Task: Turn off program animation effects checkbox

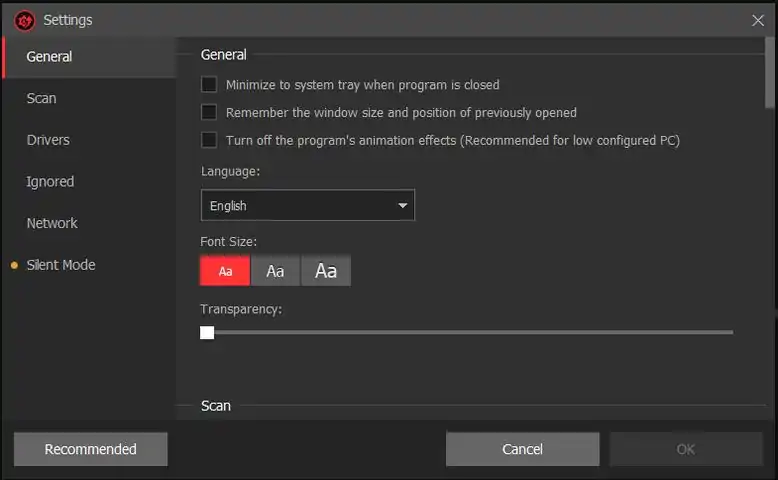Action: [x=209, y=140]
